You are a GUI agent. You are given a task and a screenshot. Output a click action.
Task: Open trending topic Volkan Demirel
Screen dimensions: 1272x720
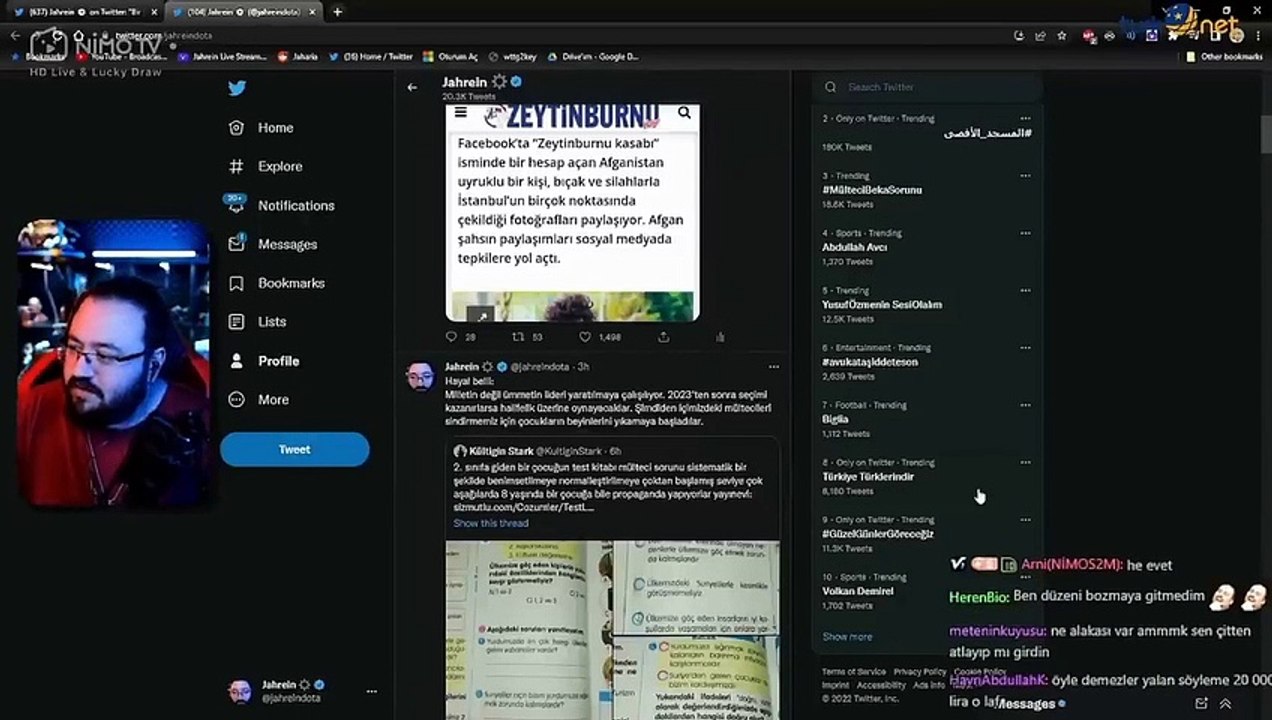coord(857,591)
